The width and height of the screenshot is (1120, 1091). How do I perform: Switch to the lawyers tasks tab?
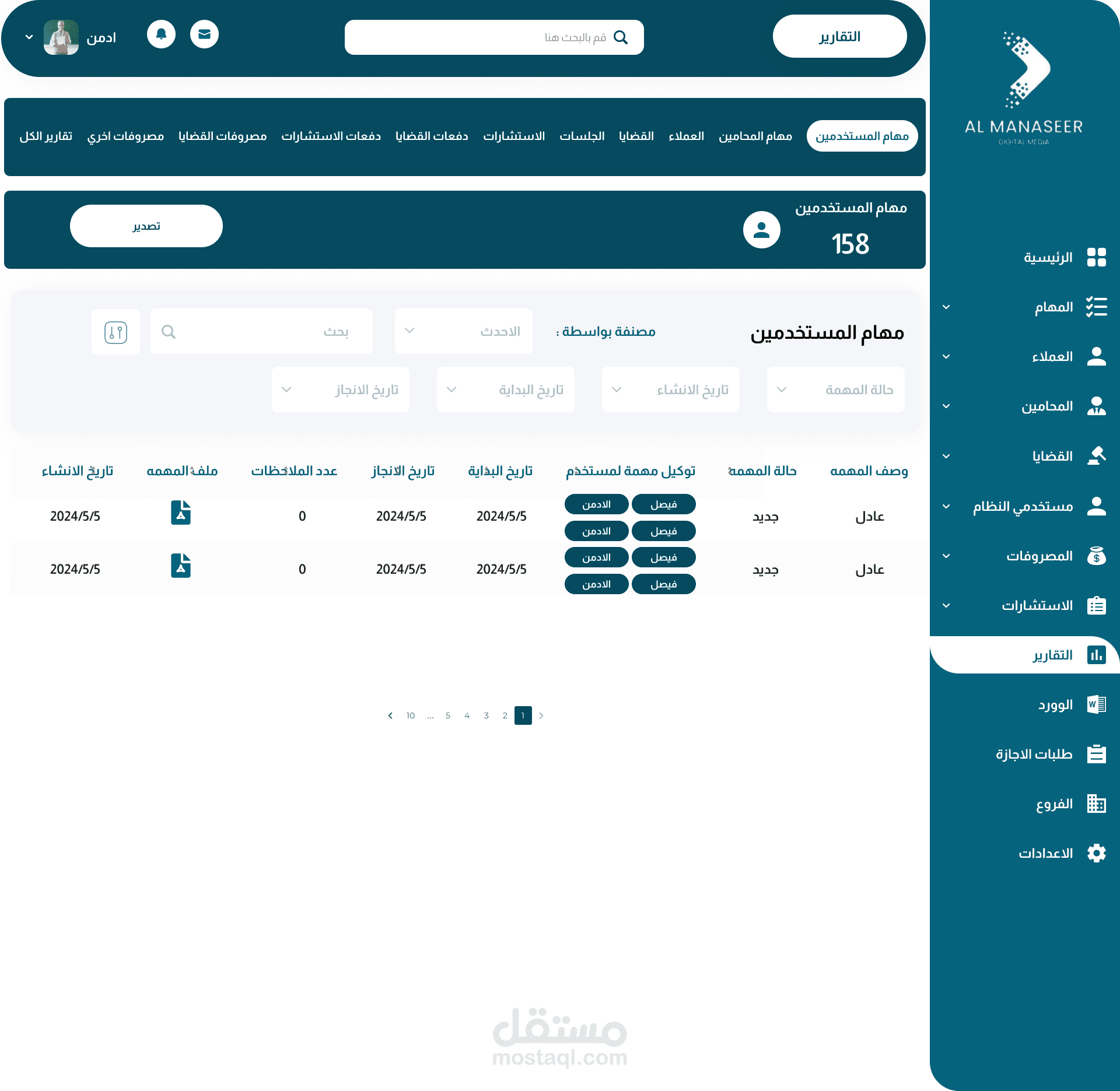coord(755,136)
